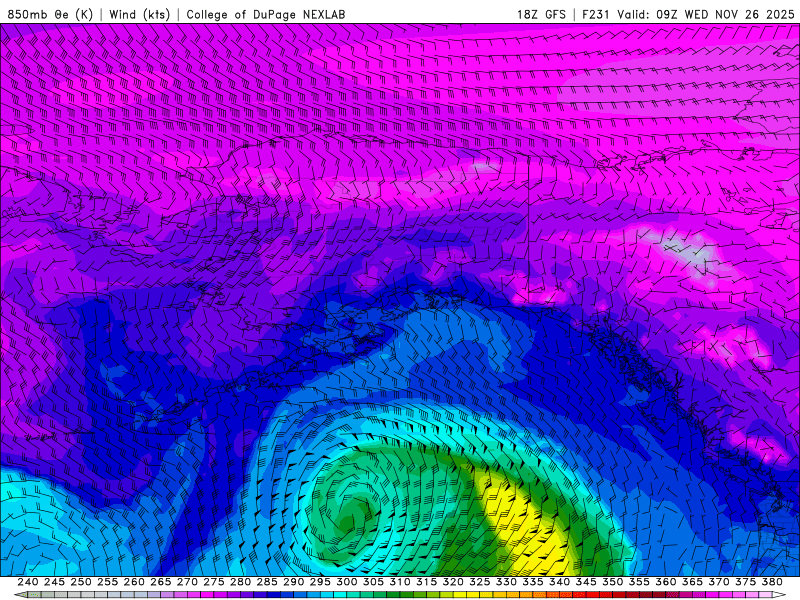Screen dimensions: 800x600
Task: Click the 250 color scale label
Action: 81,582
